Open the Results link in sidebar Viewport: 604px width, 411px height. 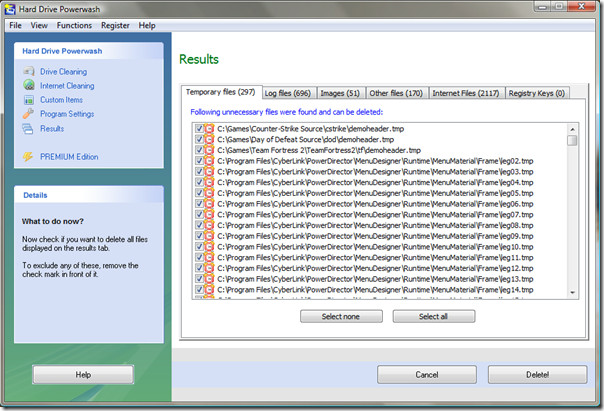[x=52, y=129]
